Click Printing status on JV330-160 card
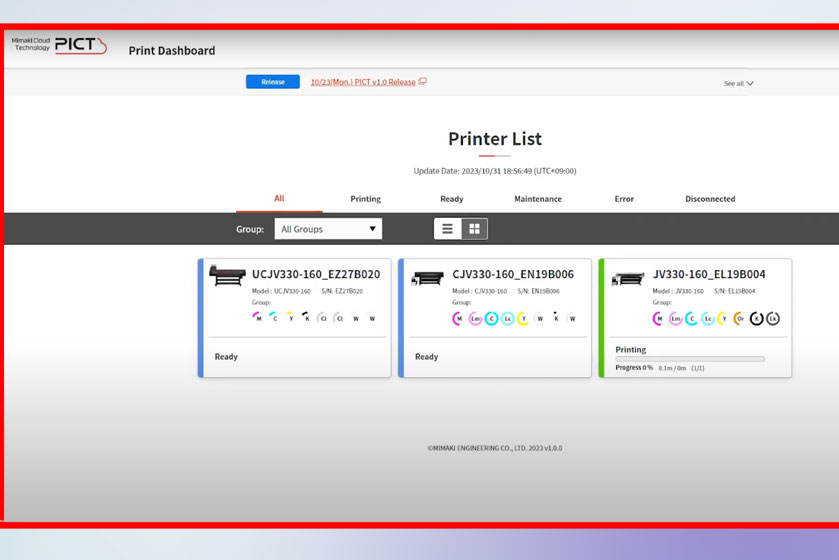 point(631,349)
